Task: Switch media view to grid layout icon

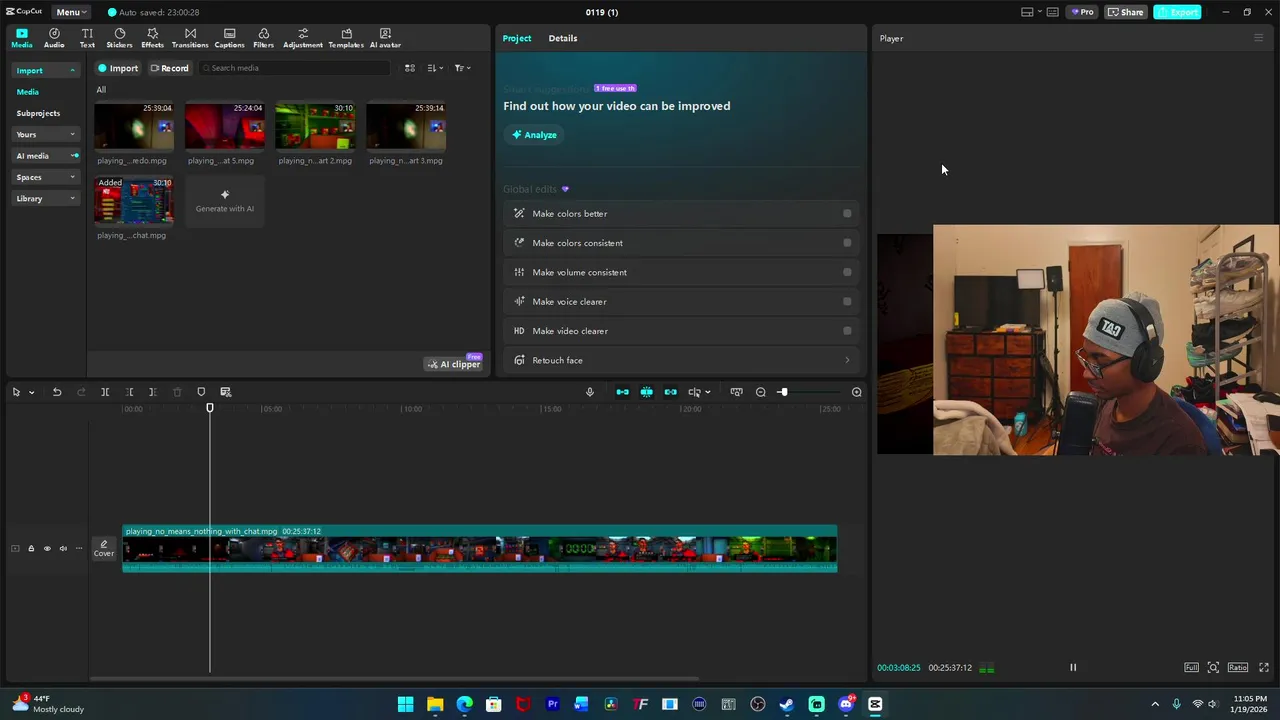Action: click(409, 68)
